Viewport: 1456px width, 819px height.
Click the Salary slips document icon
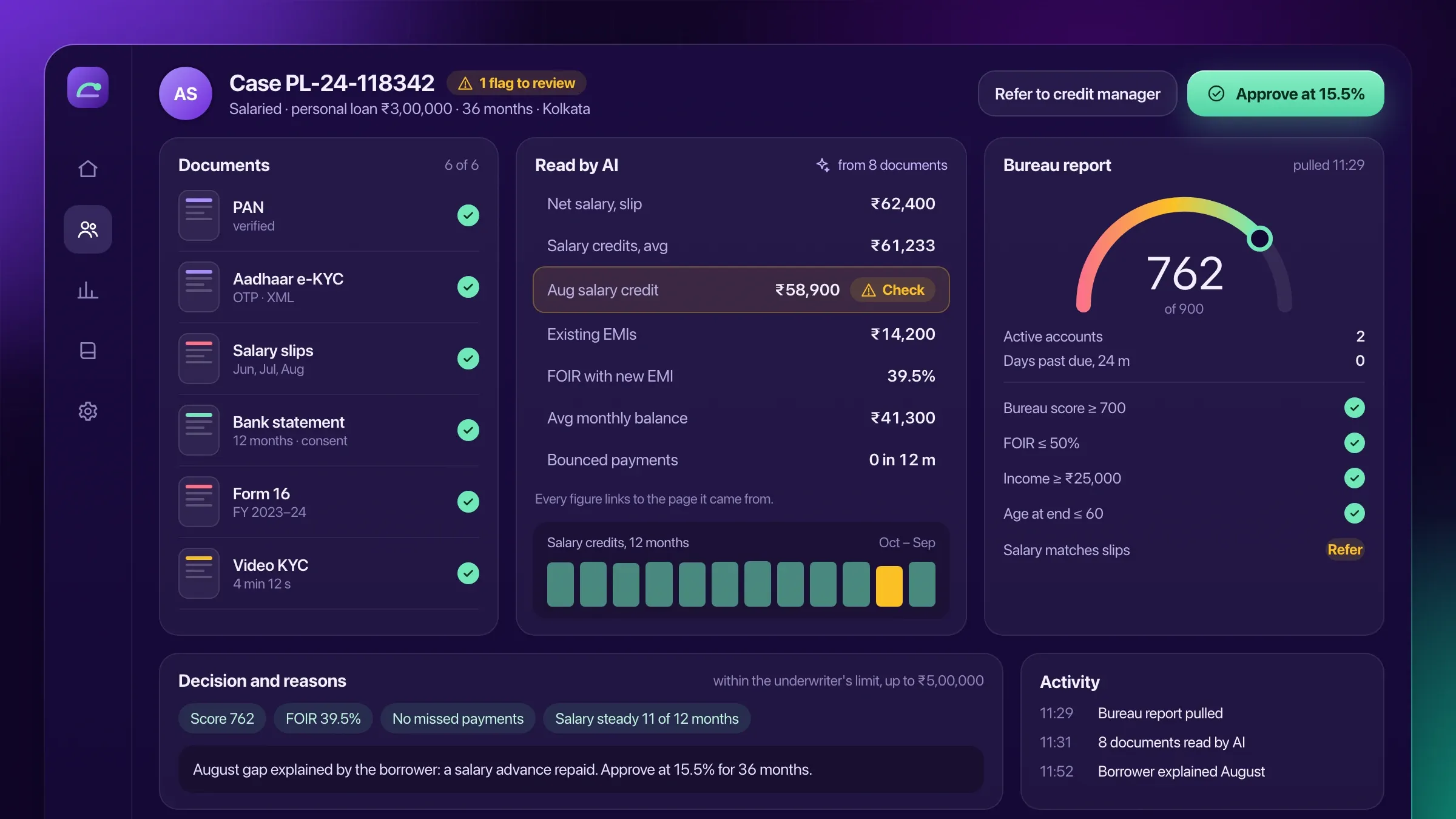[x=199, y=359]
